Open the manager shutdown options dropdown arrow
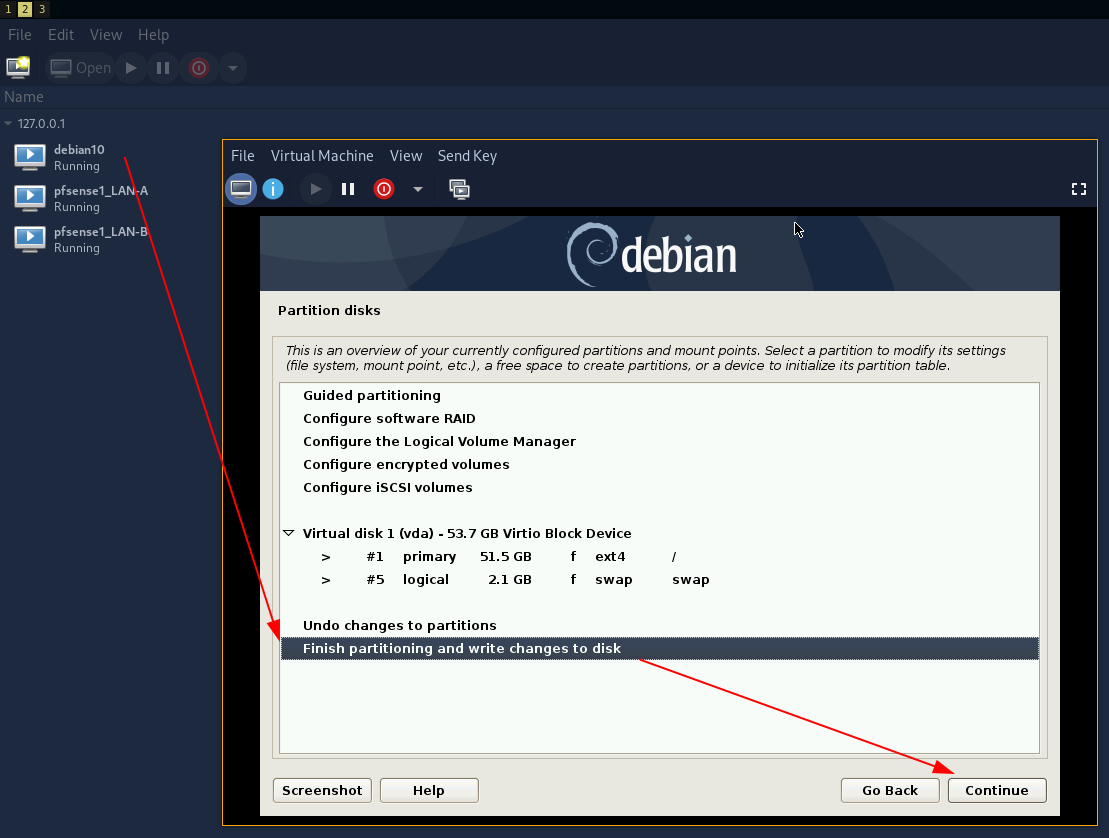Viewport: 1109px width, 838px height. pyautogui.click(x=233, y=69)
